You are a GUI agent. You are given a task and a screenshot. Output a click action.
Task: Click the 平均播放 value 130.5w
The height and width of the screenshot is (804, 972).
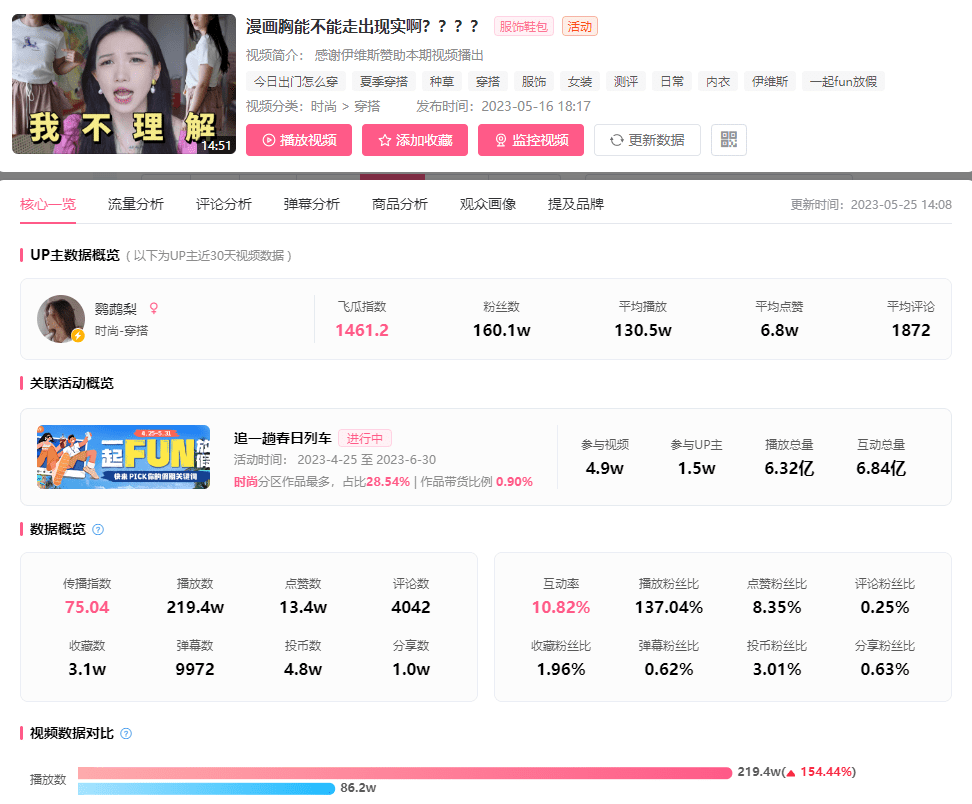tap(643, 330)
